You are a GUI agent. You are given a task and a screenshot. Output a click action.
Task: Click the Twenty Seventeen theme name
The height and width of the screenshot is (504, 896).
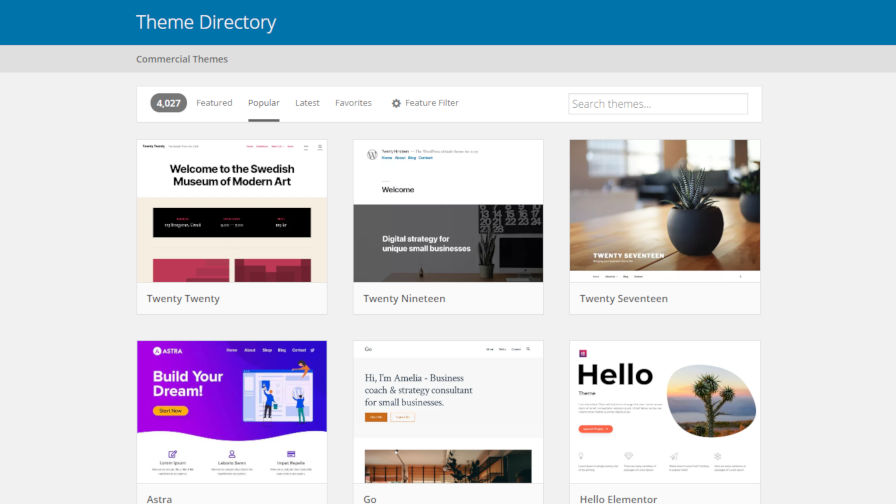(623, 298)
